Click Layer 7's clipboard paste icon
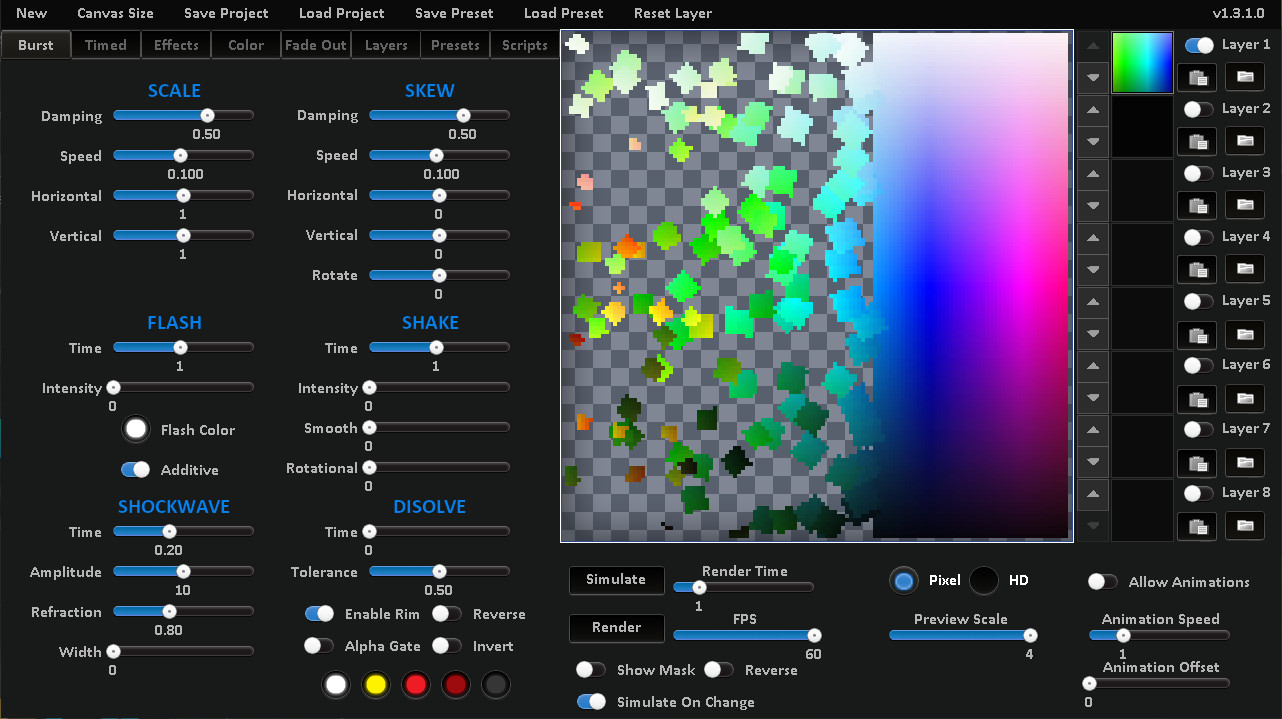This screenshot has width=1282, height=719. click(1197, 463)
